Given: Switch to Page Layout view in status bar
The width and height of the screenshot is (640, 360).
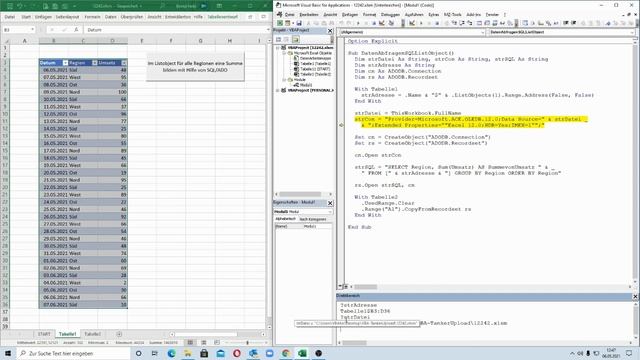Looking at the screenshot, I should click(x=204, y=342).
